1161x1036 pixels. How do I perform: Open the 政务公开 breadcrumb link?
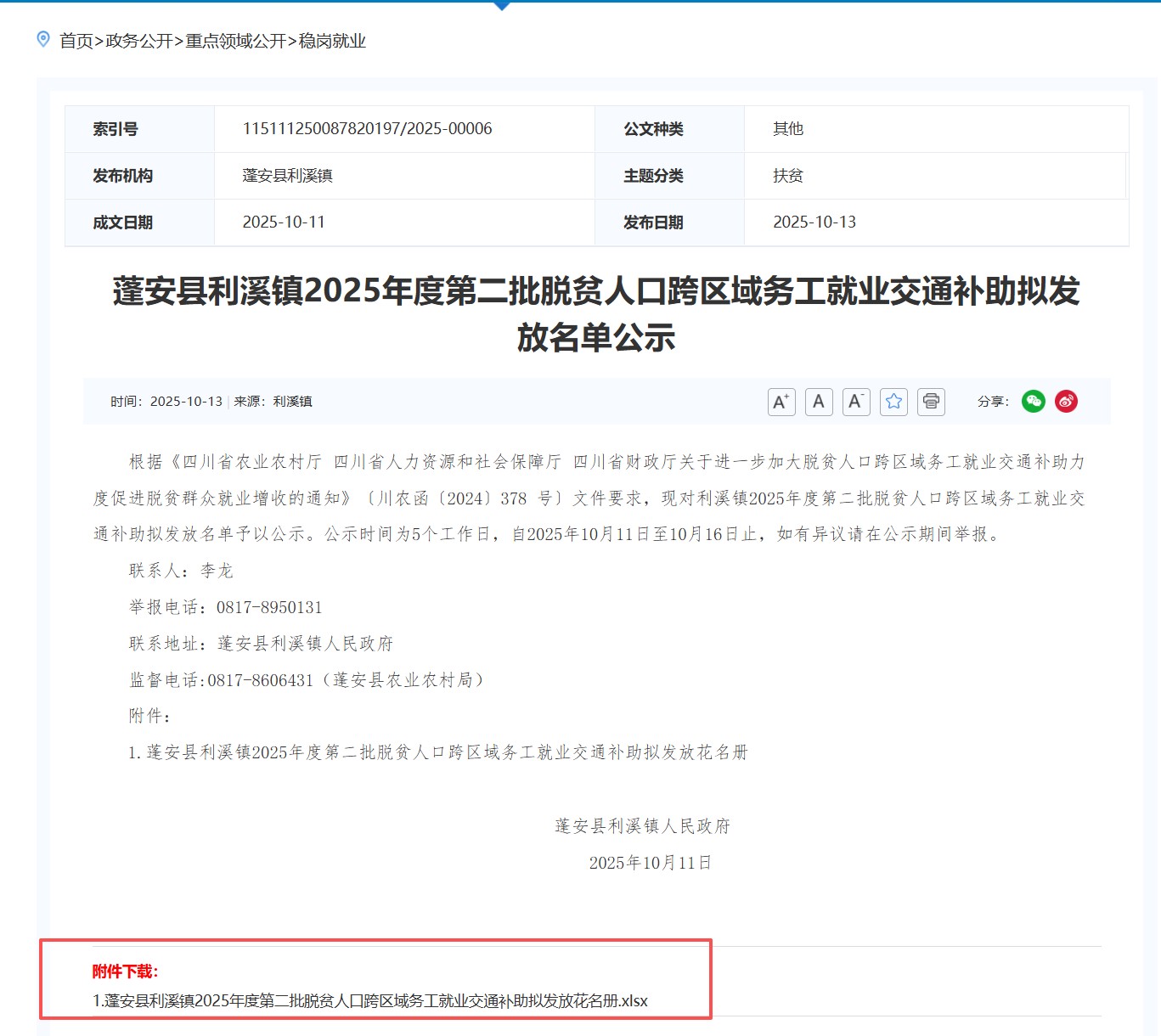(139, 41)
